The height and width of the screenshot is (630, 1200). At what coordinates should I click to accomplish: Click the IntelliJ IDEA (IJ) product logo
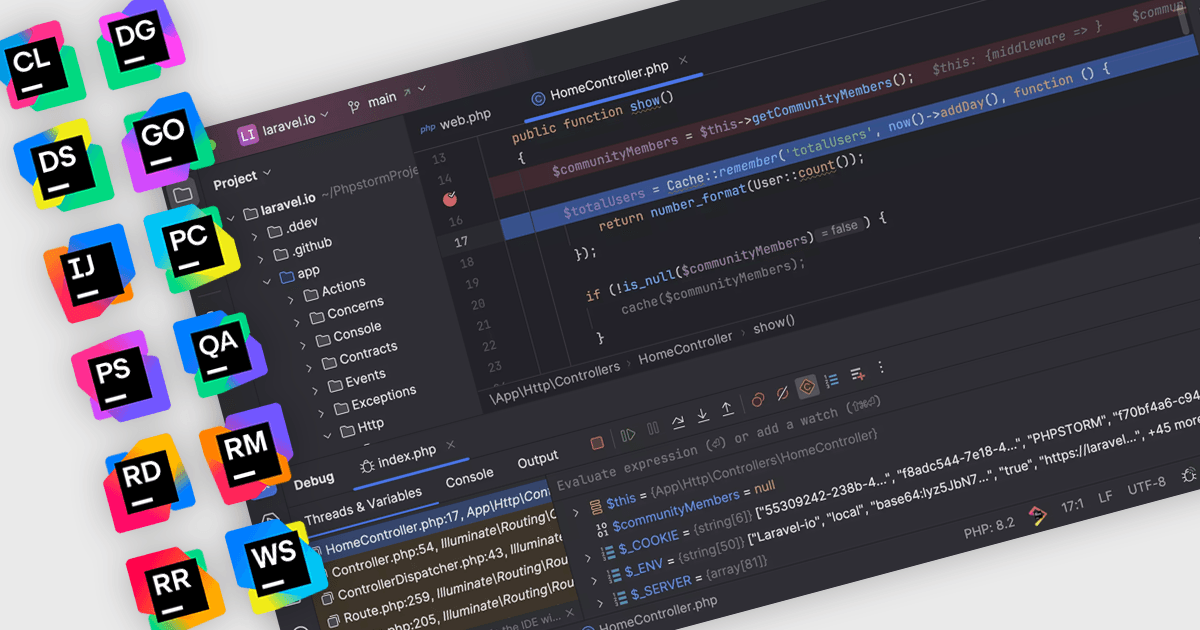click(x=90, y=272)
